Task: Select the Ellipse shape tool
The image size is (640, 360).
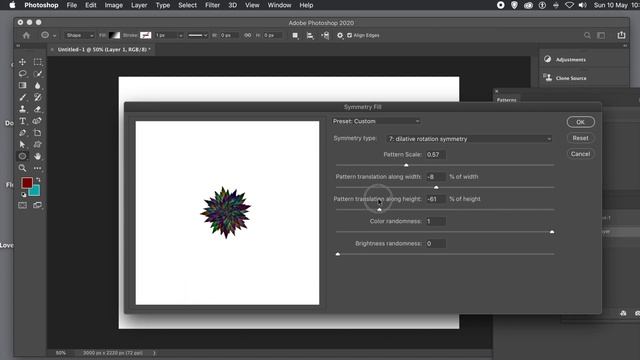Action: point(22,156)
